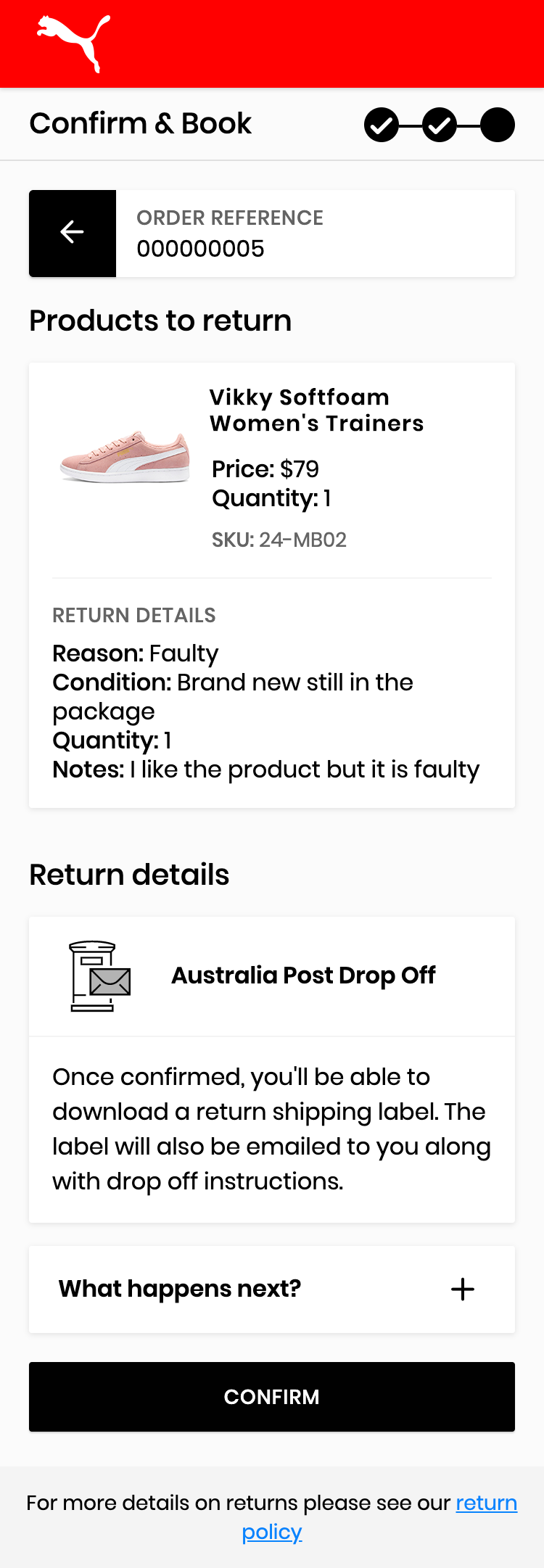Click the Vikky Softfoam Women's Trainers title
The height and width of the screenshot is (1568, 544).
click(316, 410)
